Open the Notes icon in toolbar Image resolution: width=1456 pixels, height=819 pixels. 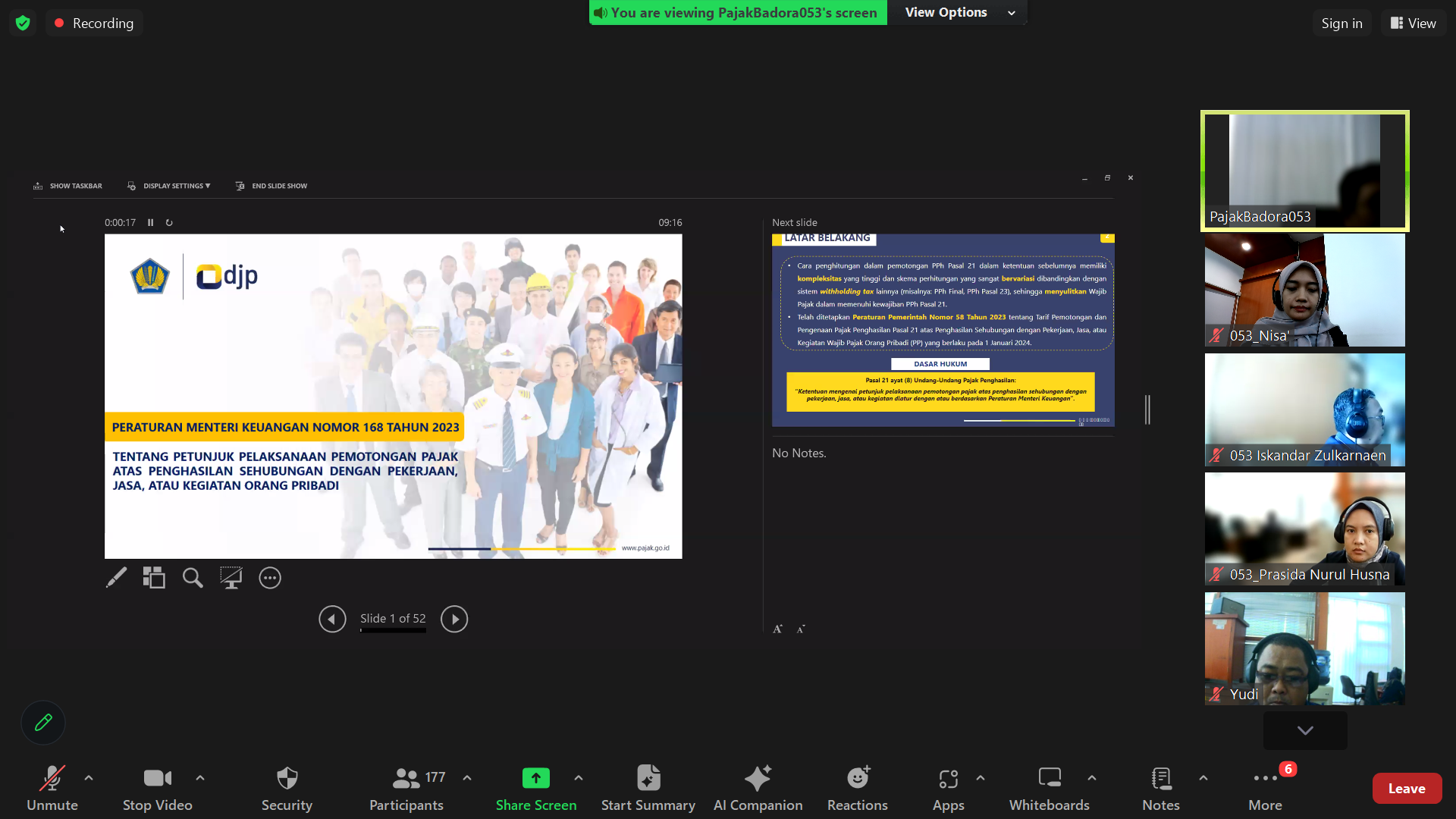1160,778
